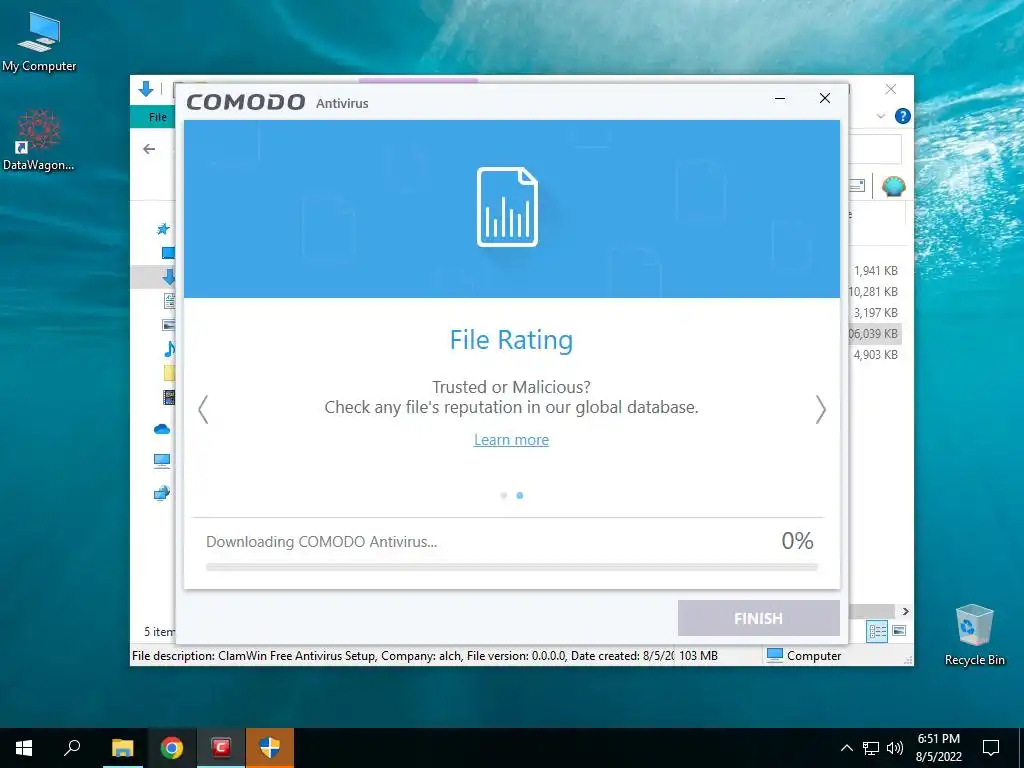
Task: Click the blue download arrow in the Explorer title bar
Action: click(x=146, y=89)
